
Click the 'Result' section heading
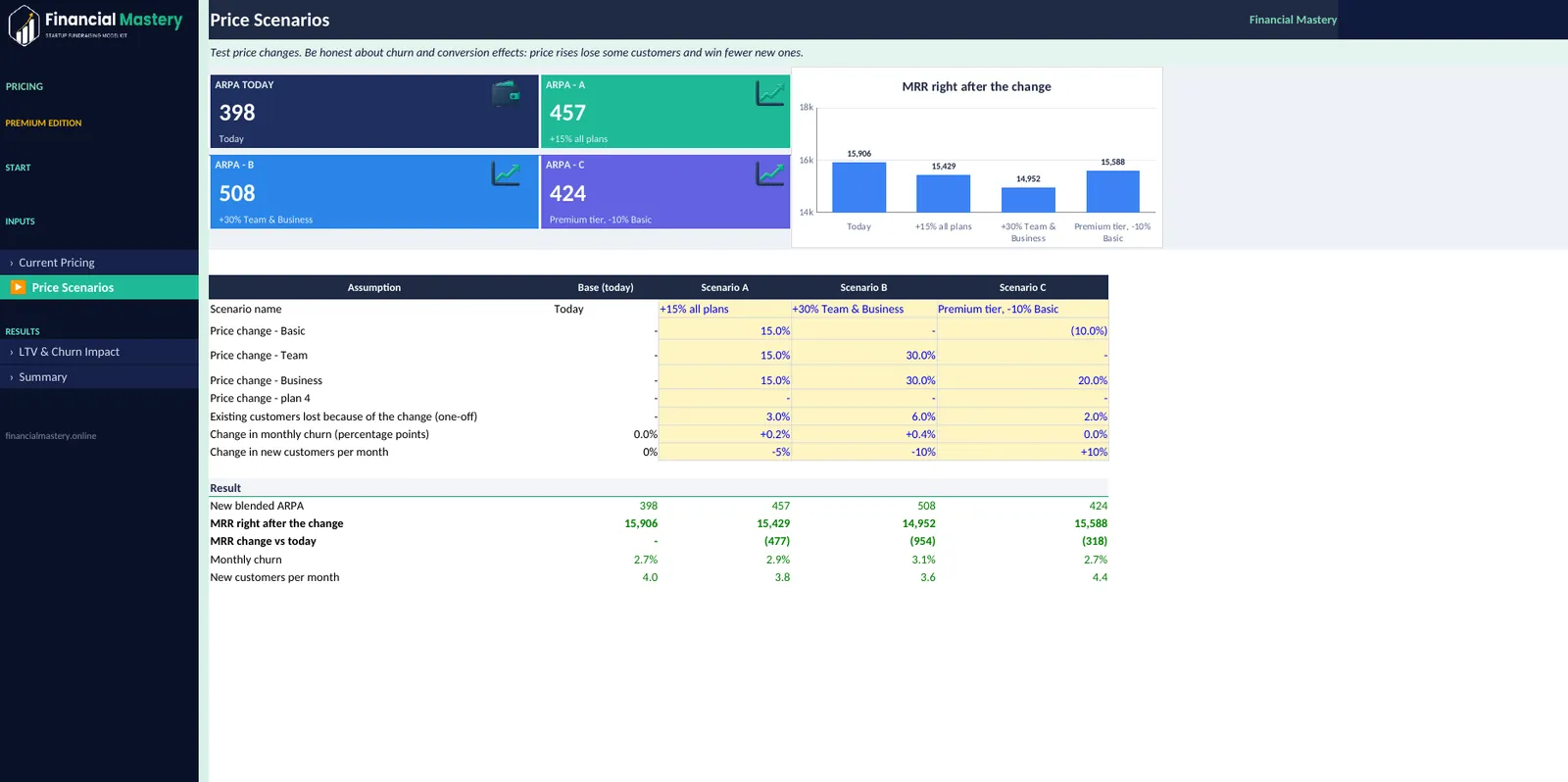tap(225, 488)
